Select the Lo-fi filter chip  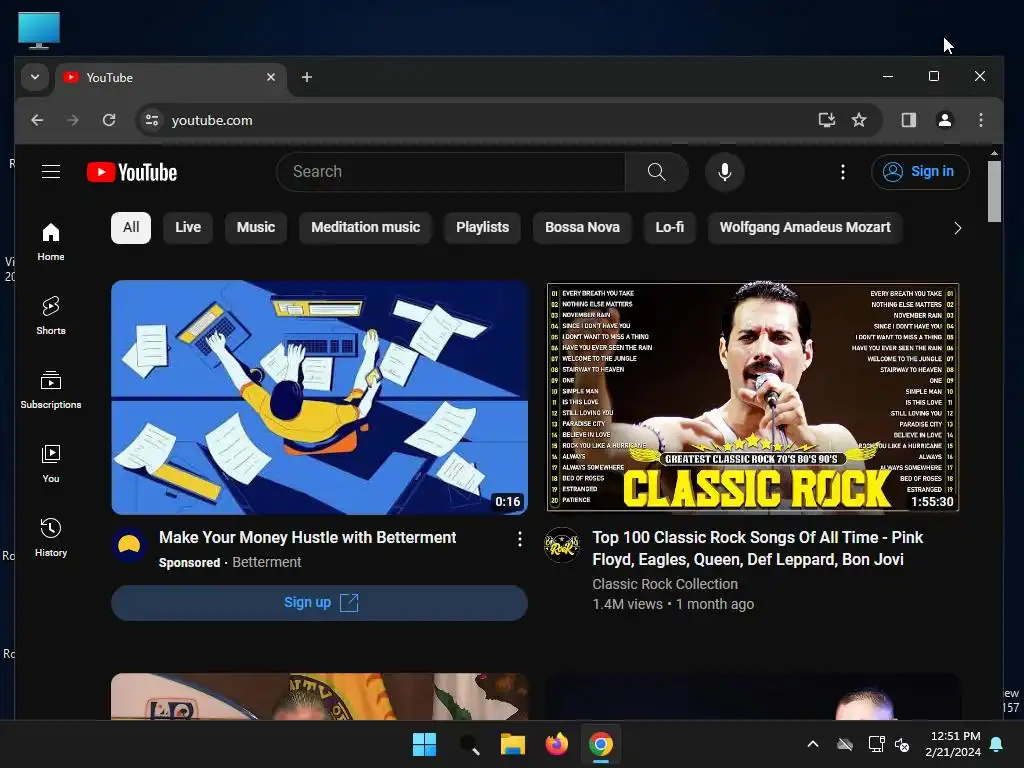coord(669,227)
